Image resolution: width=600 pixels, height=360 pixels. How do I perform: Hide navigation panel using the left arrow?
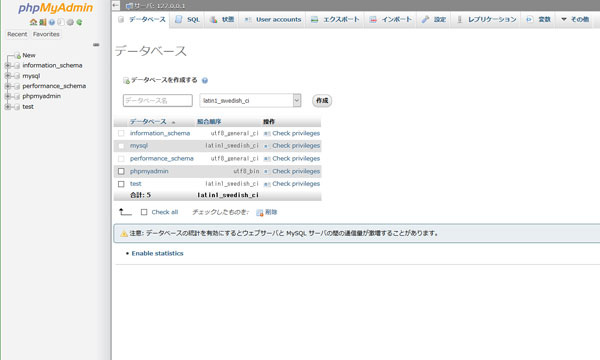(116, 5)
